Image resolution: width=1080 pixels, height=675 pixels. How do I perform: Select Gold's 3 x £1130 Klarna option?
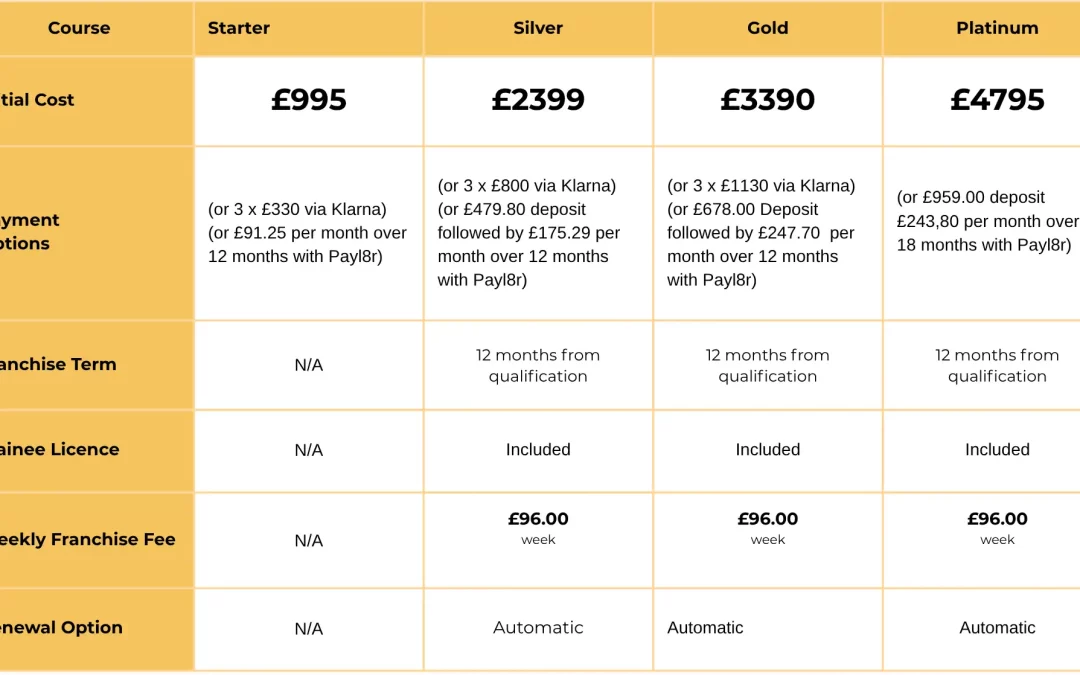pos(761,186)
